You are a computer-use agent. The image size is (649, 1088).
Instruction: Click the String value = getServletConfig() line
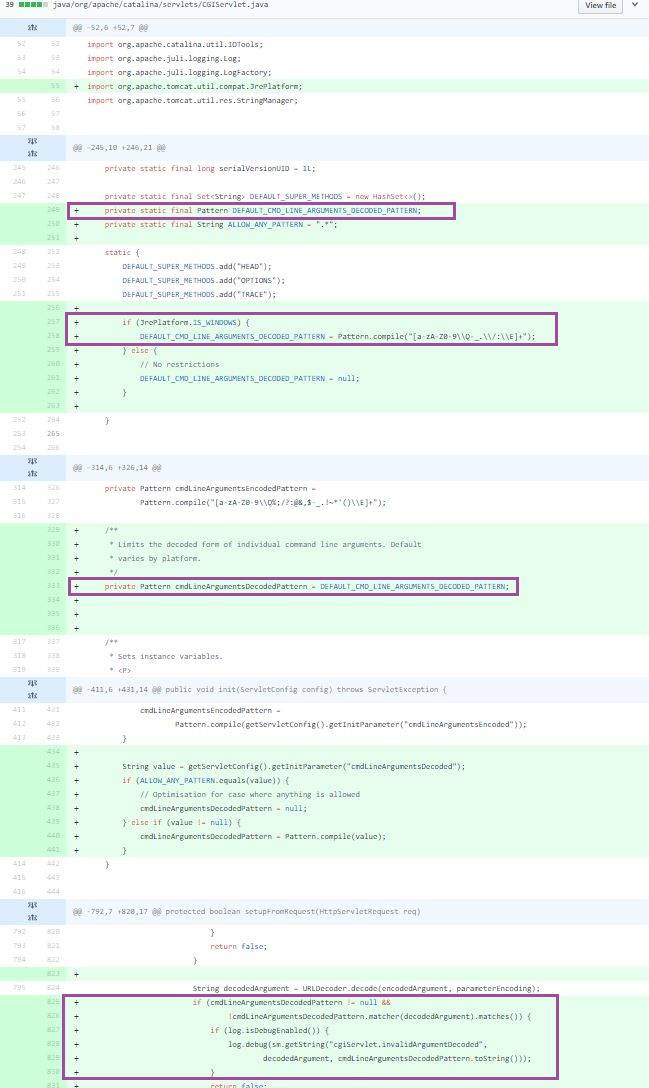point(294,767)
